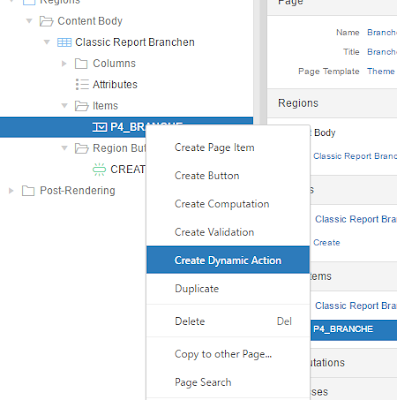Click the Create link under buttons
Image resolution: width=397 pixels, height=400 pixels.
click(x=327, y=243)
